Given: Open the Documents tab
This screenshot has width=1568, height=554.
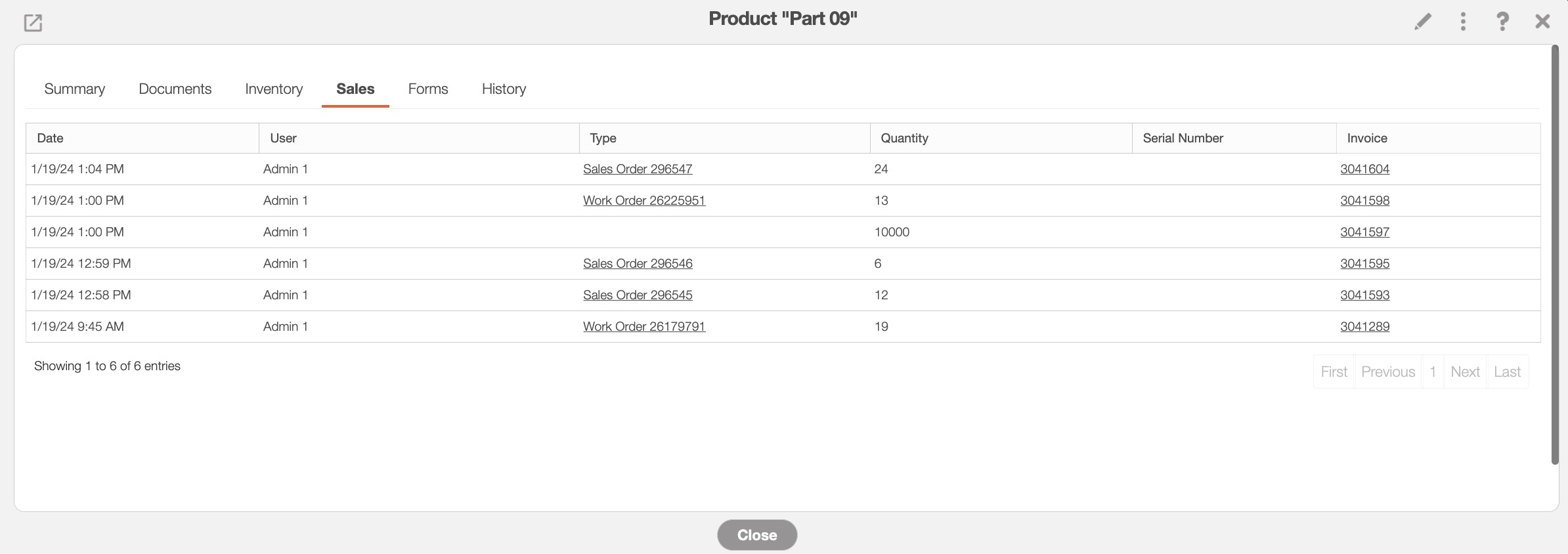Looking at the screenshot, I should (175, 89).
